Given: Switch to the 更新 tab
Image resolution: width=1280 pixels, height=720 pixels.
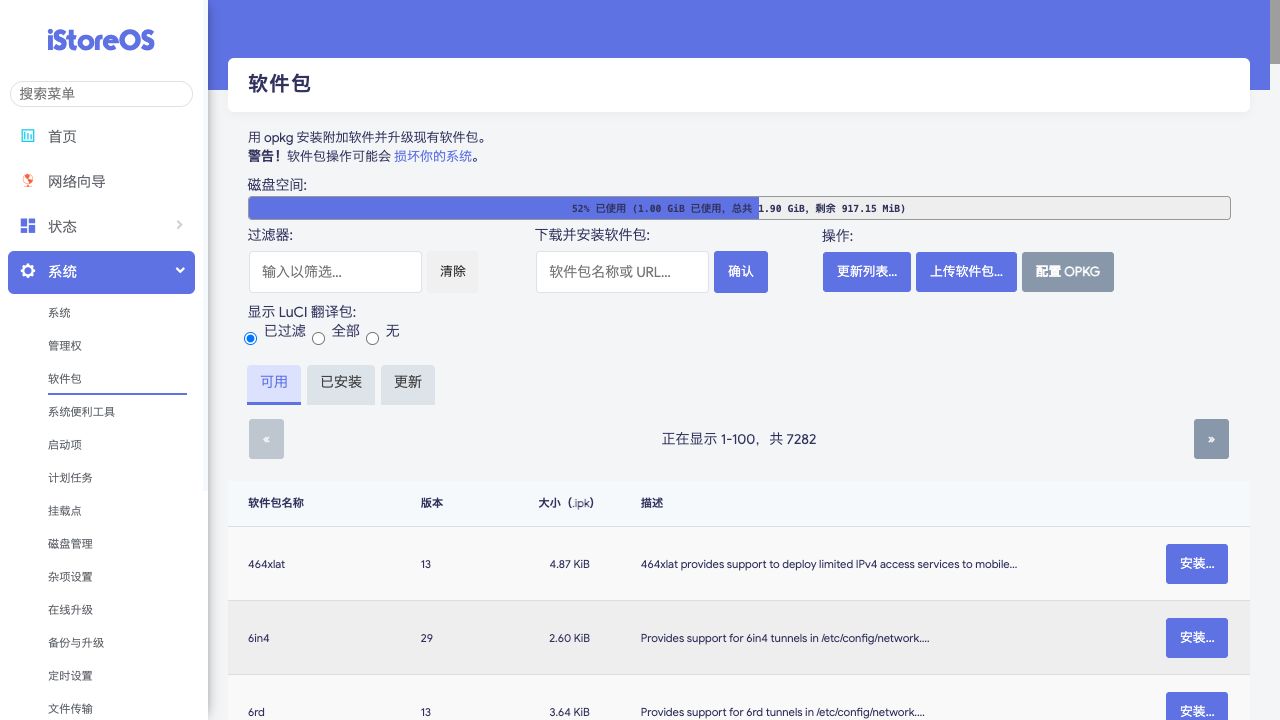Looking at the screenshot, I should 408,383.
